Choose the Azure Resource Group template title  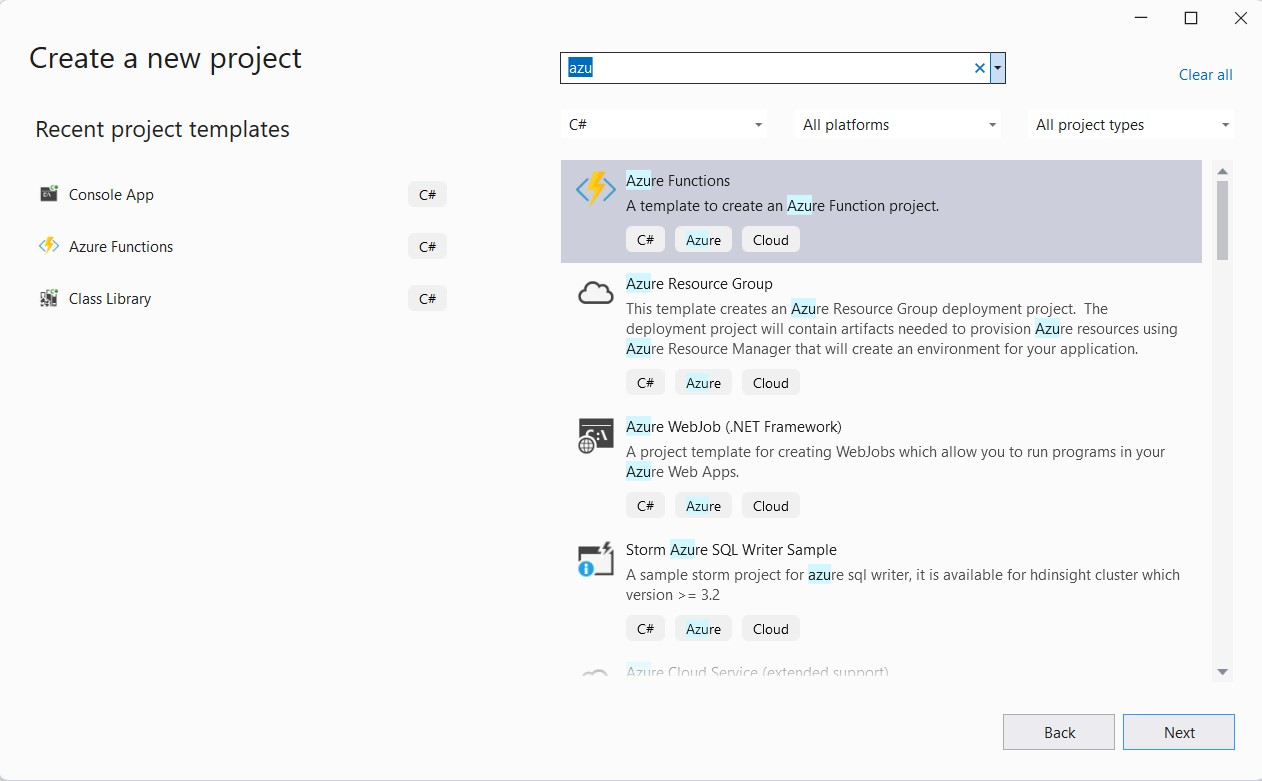pyautogui.click(x=699, y=284)
